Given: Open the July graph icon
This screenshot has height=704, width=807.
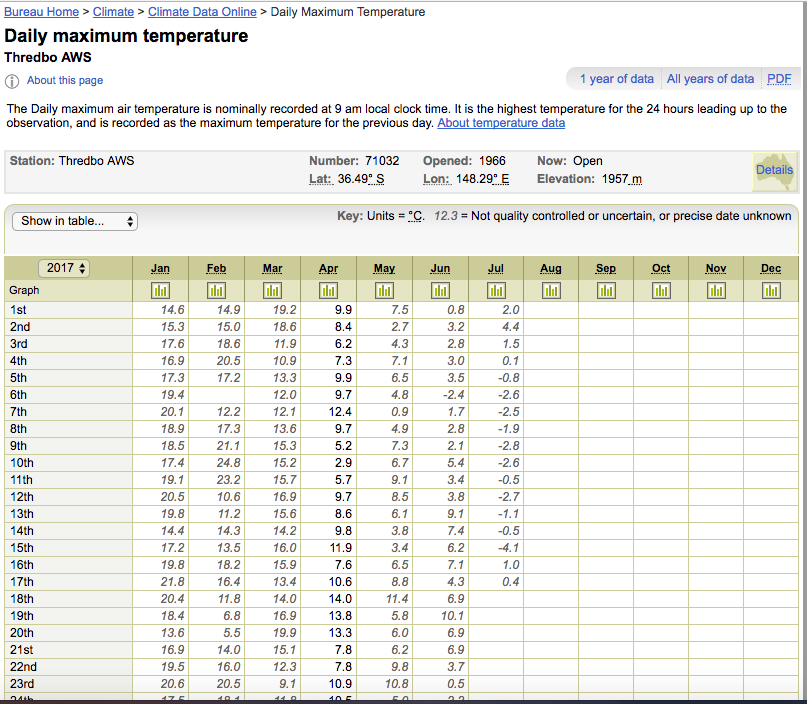Looking at the screenshot, I should 496,290.
